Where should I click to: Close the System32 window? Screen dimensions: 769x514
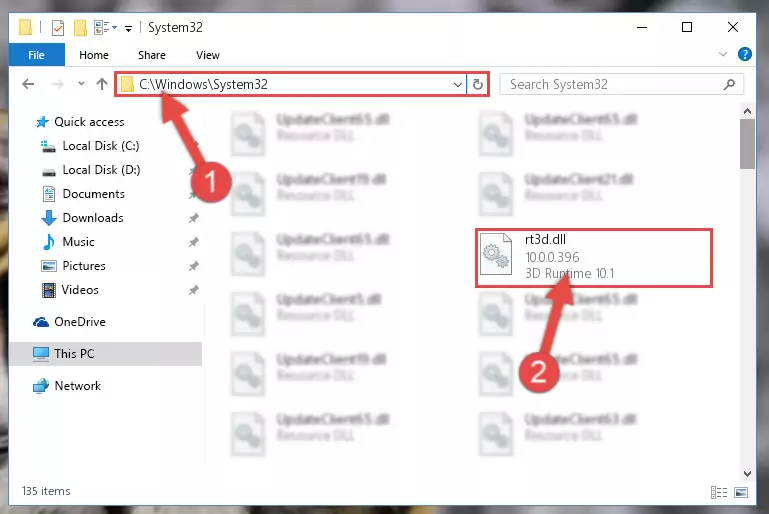click(733, 27)
